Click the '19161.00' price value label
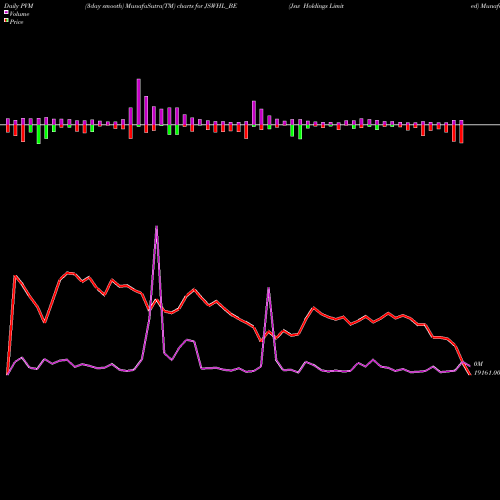This screenshot has width=500, height=500. click(x=487, y=373)
